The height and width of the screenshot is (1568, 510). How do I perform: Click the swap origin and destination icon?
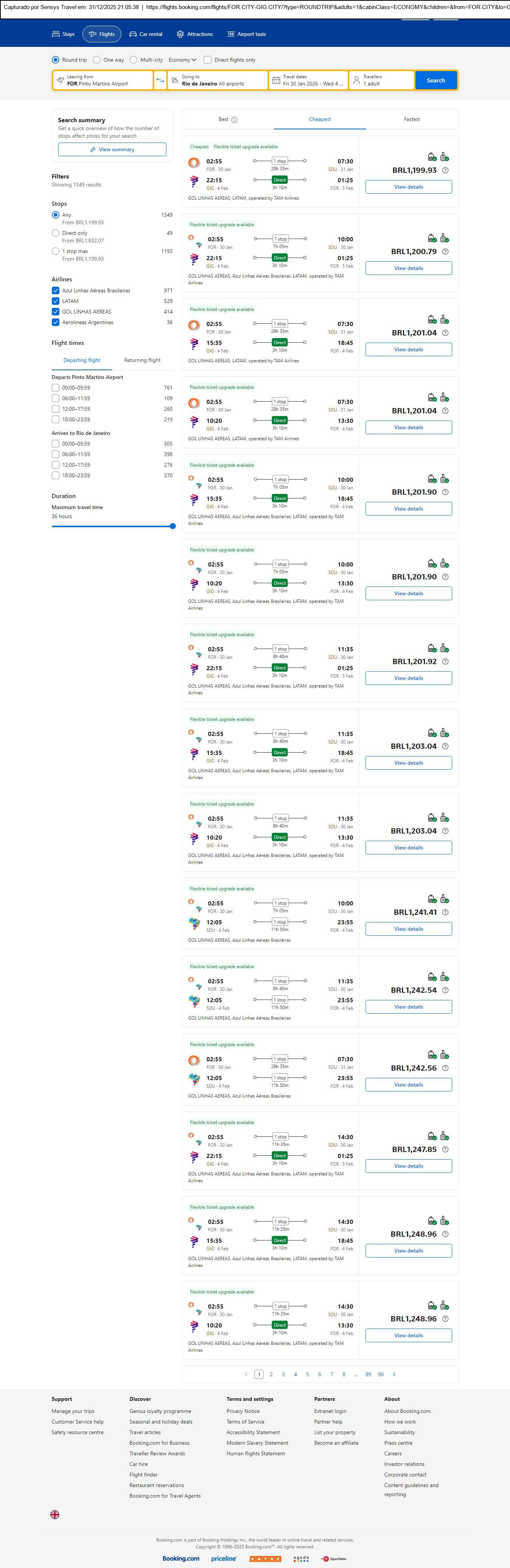point(160,80)
